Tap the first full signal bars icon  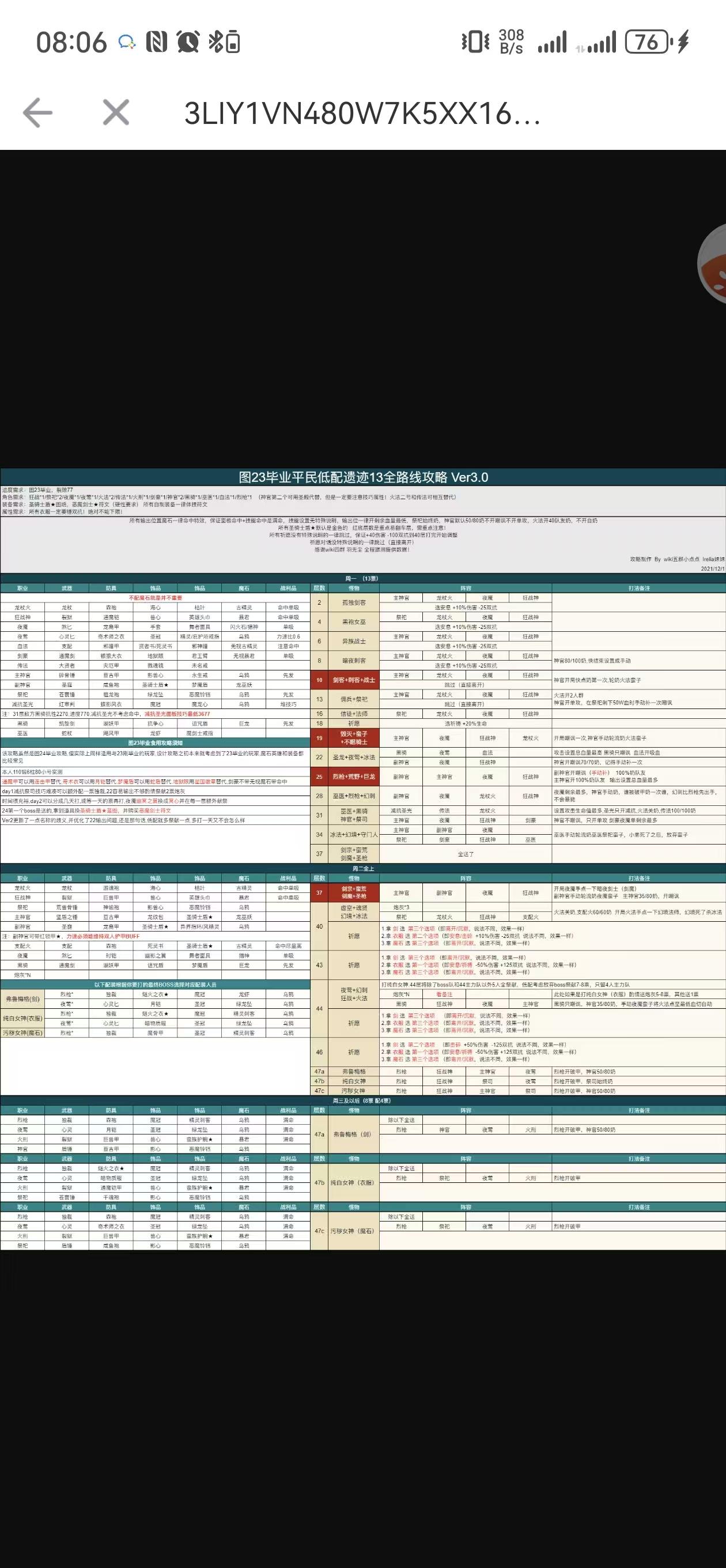click(x=553, y=42)
